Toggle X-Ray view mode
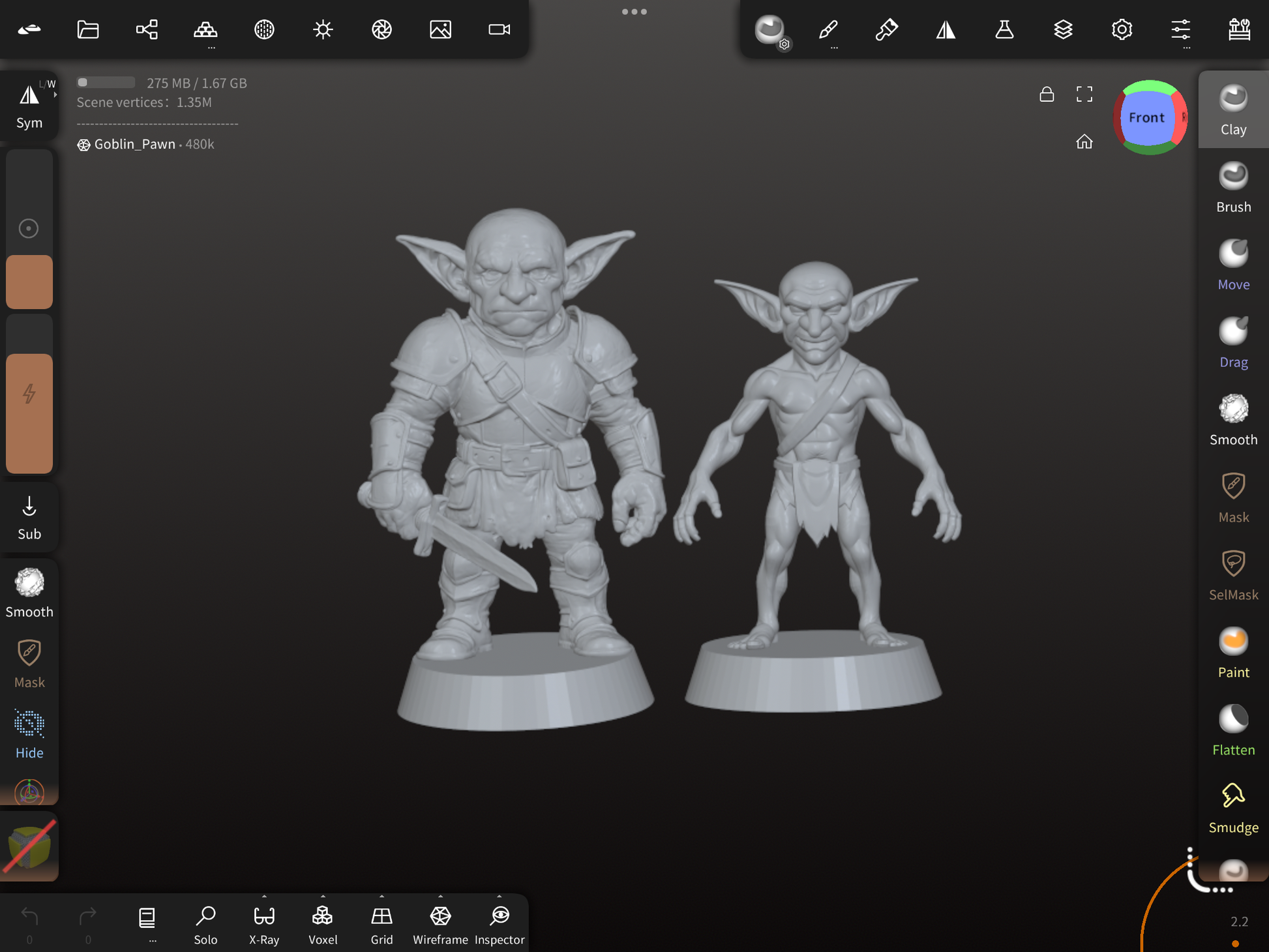The width and height of the screenshot is (1269, 952). point(264,924)
